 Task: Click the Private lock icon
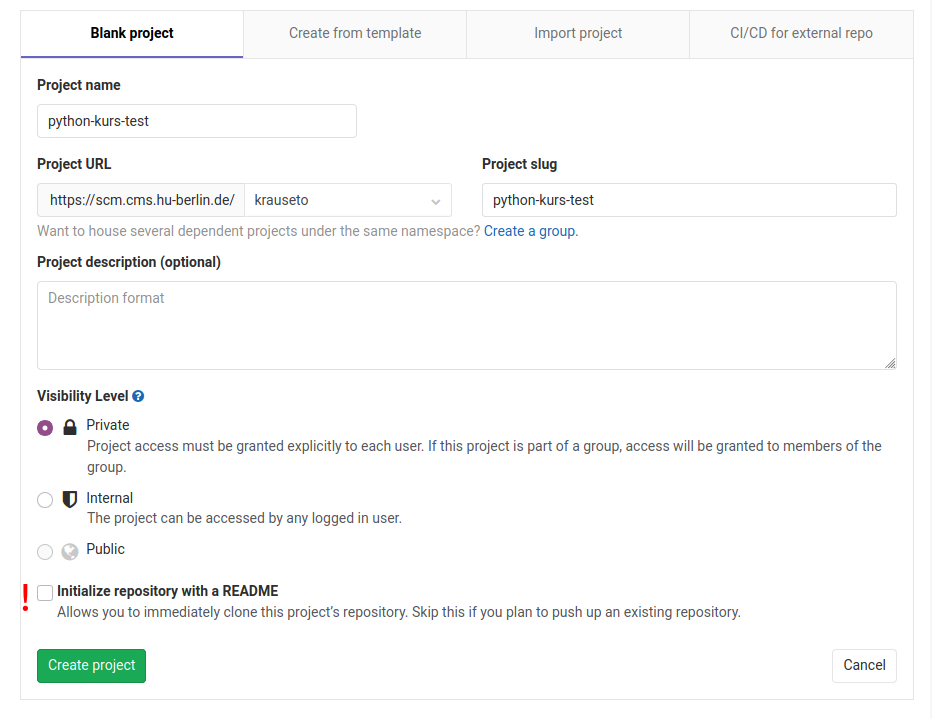click(x=70, y=427)
